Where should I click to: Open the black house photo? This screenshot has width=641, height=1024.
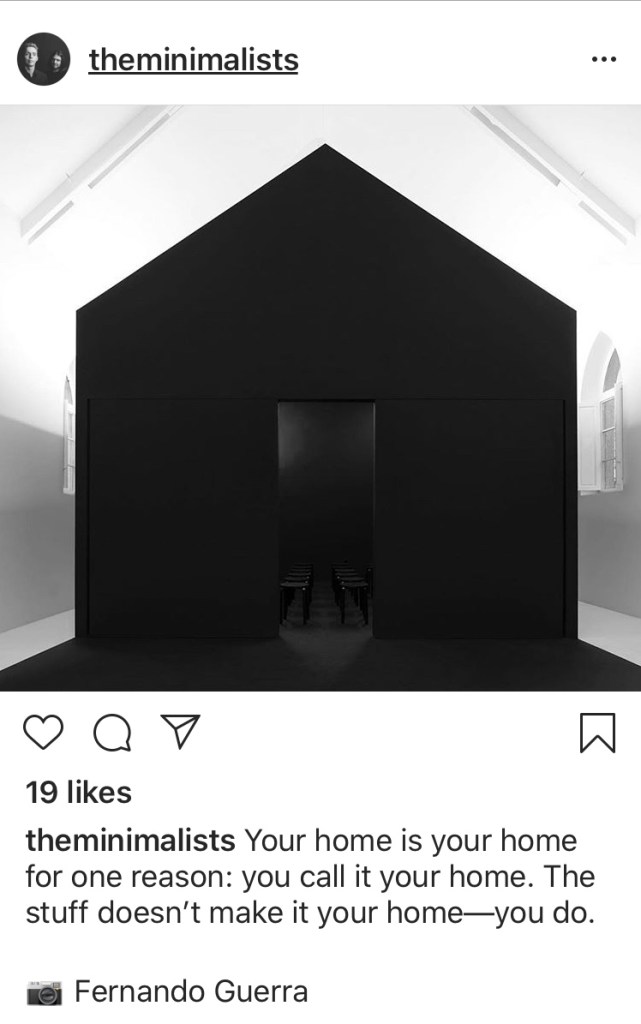pyautogui.click(x=320, y=398)
